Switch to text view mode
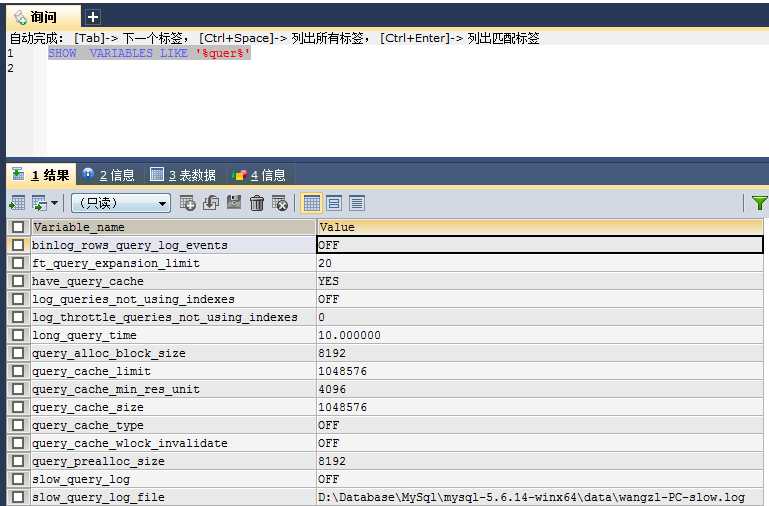 coord(357,202)
